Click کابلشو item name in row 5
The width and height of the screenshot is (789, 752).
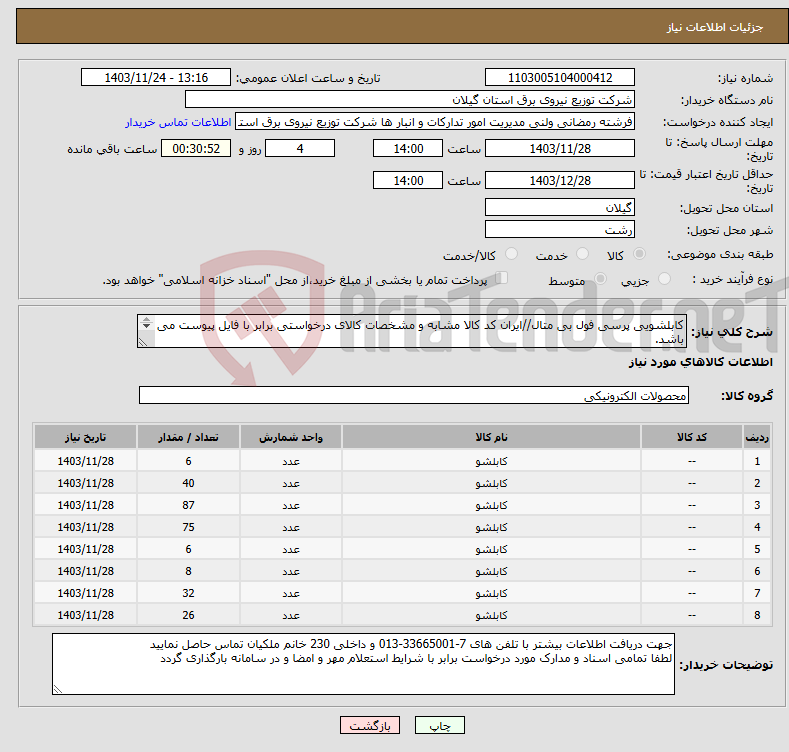coord(491,549)
